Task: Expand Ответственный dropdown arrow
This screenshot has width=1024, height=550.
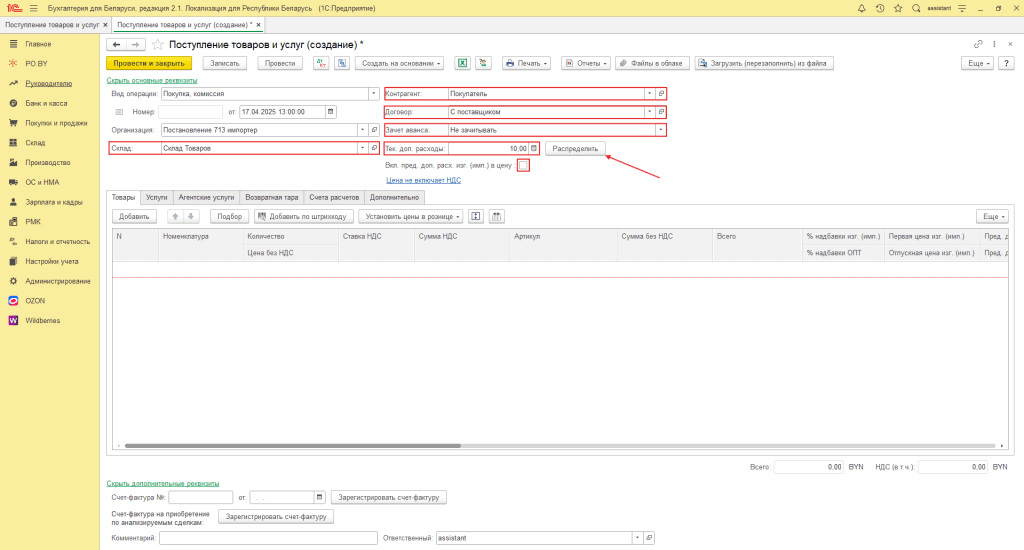Action: pyautogui.click(x=637, y=538)
